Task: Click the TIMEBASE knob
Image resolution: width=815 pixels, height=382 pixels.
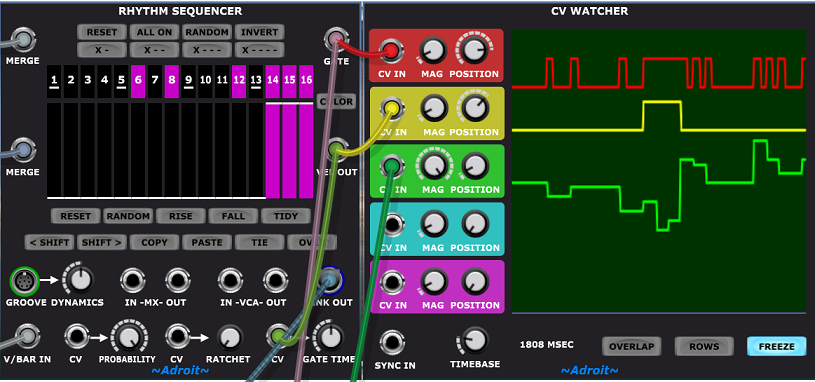Action: (x=474, y=340)
